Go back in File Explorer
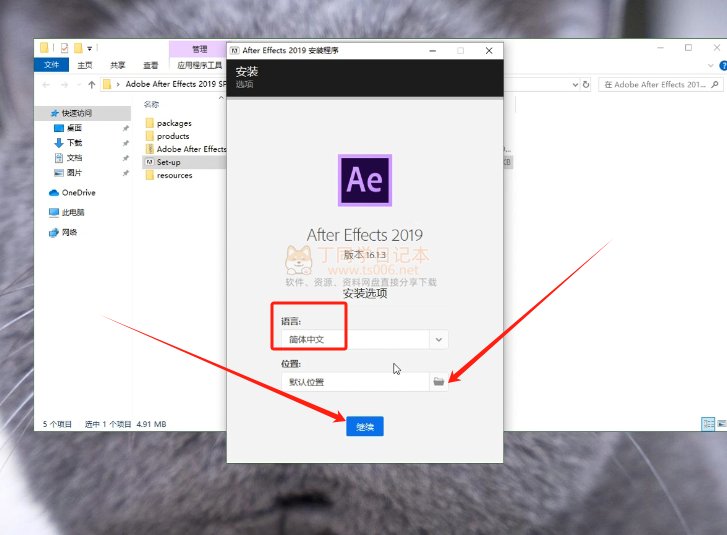 (x=46, y=84)
